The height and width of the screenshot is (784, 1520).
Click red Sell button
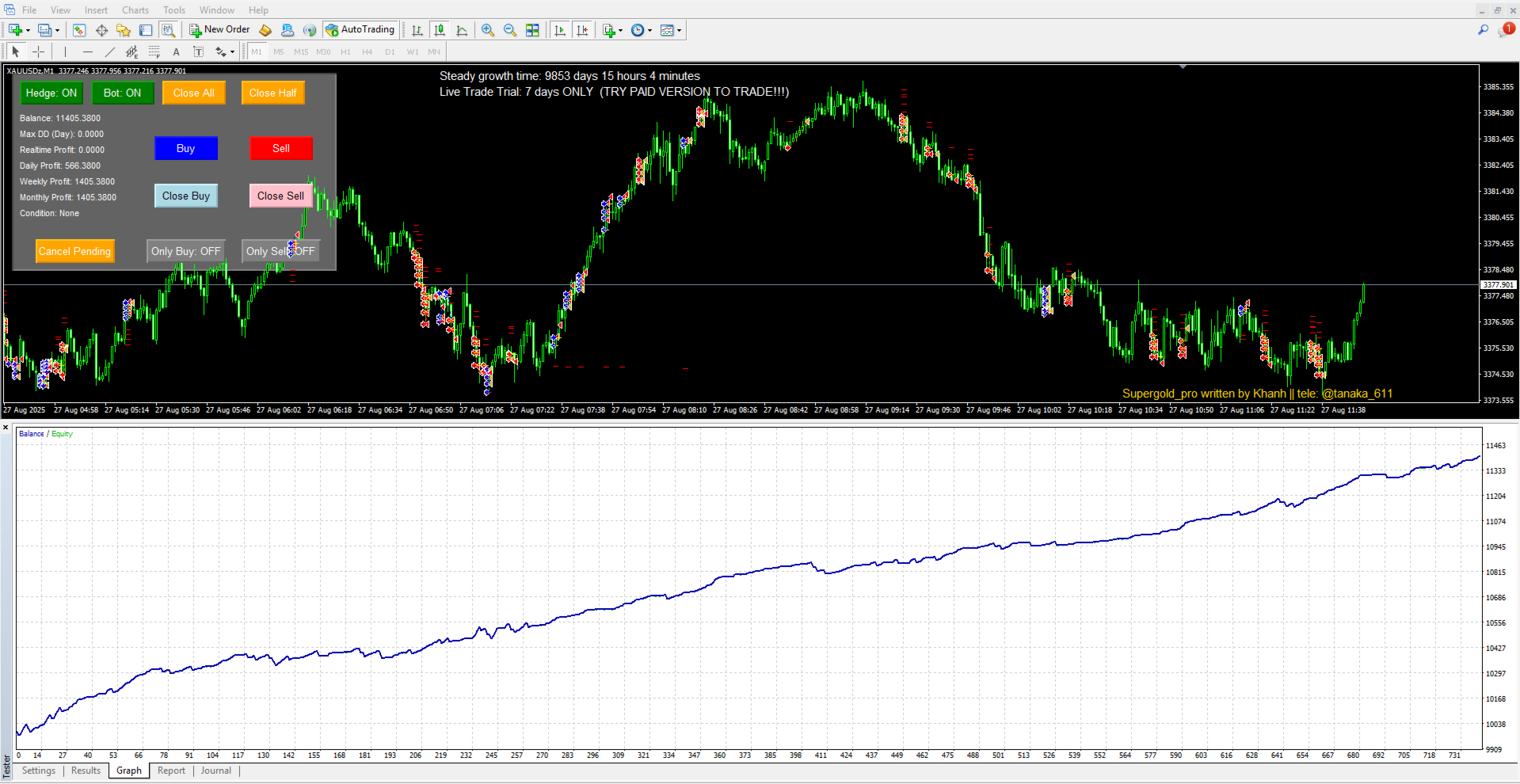pyautogui.click(x=281, y=148)
